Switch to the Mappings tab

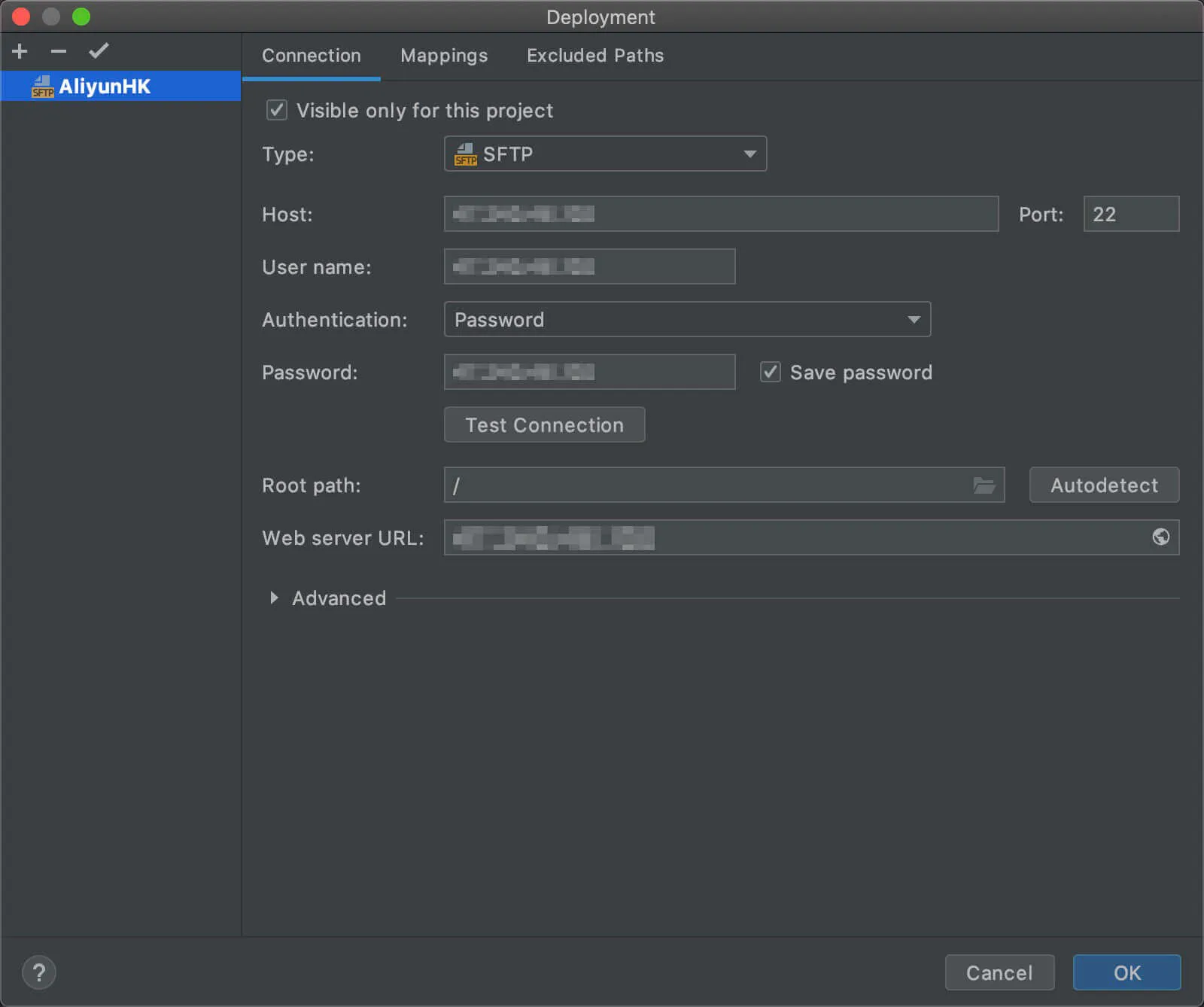click(444, 56)
